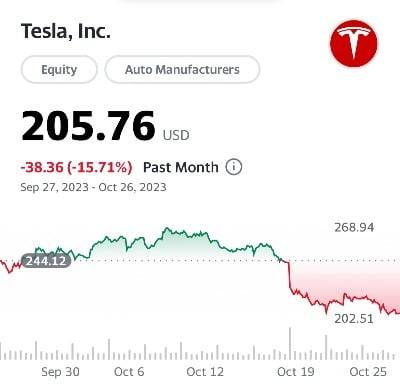Click the 244.12 baseline price badge
Screen dimensions: 400x391
point(46,261)
